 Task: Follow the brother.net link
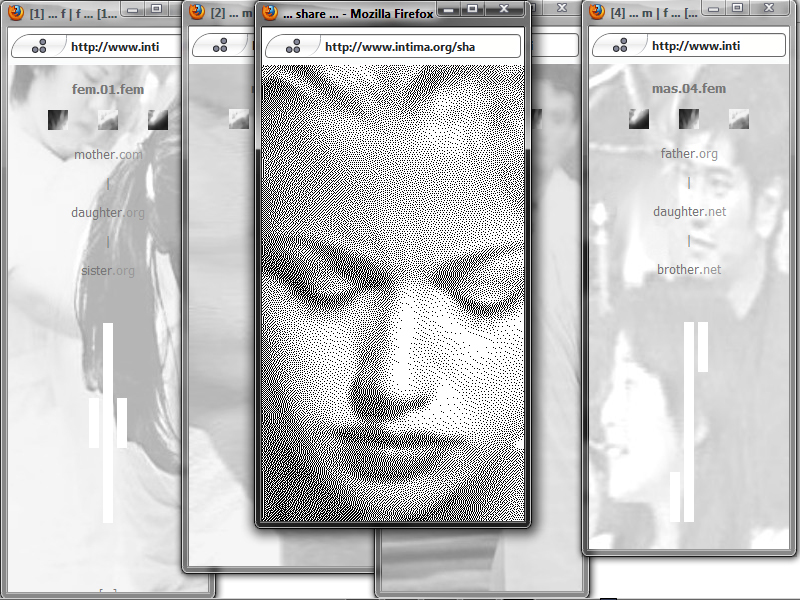tap(689, 270)
